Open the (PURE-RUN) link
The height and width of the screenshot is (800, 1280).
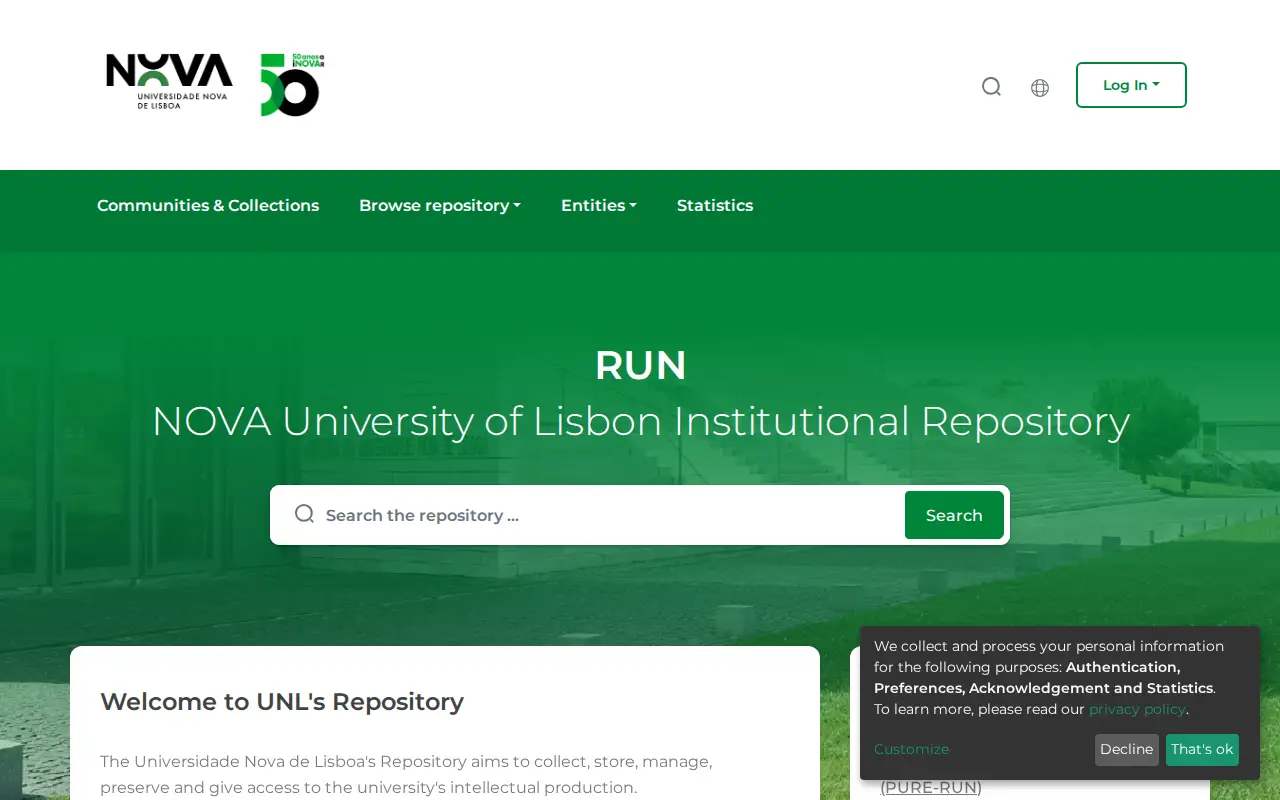931,788
